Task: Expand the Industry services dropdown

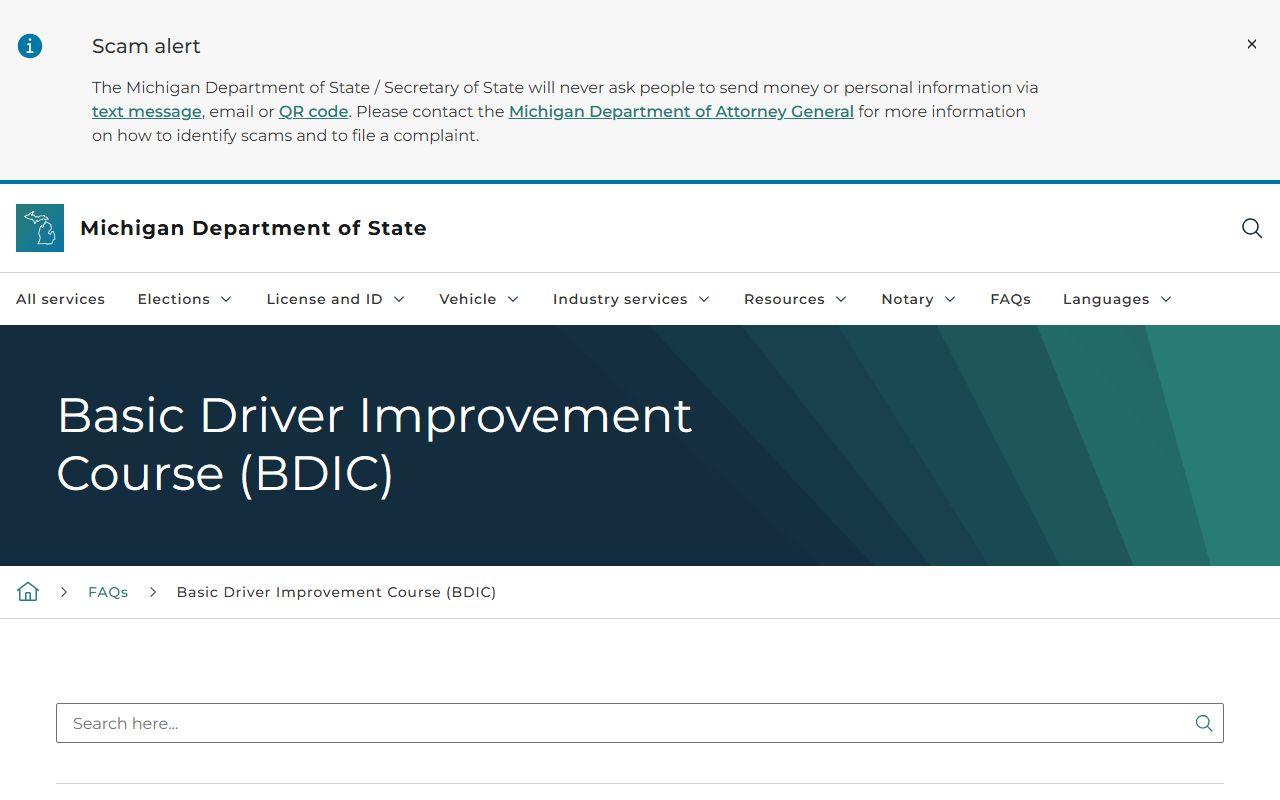Action: click(632, 299)
